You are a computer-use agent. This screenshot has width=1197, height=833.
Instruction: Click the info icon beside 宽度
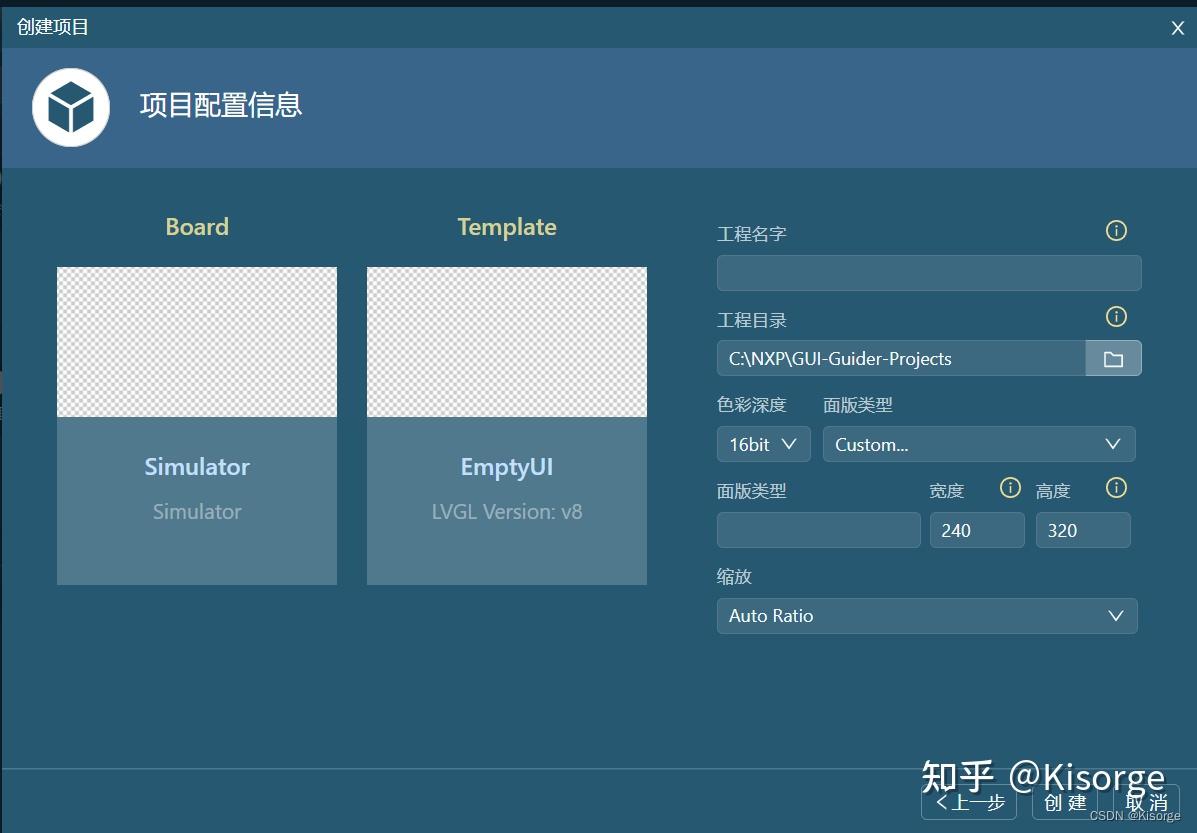pos(1009,488)
